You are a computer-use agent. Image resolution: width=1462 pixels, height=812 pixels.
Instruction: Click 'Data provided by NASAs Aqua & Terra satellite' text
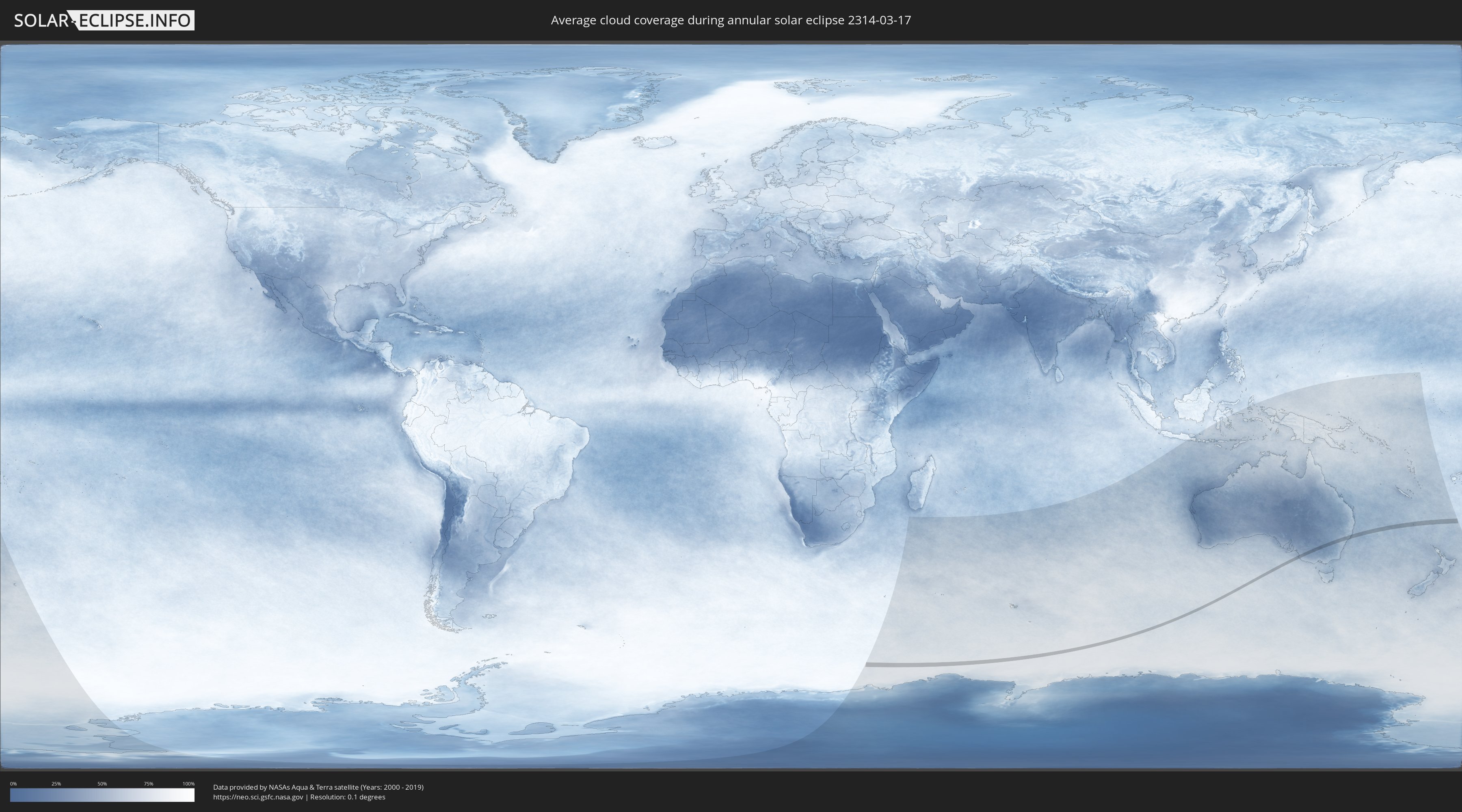pos(285,787)
